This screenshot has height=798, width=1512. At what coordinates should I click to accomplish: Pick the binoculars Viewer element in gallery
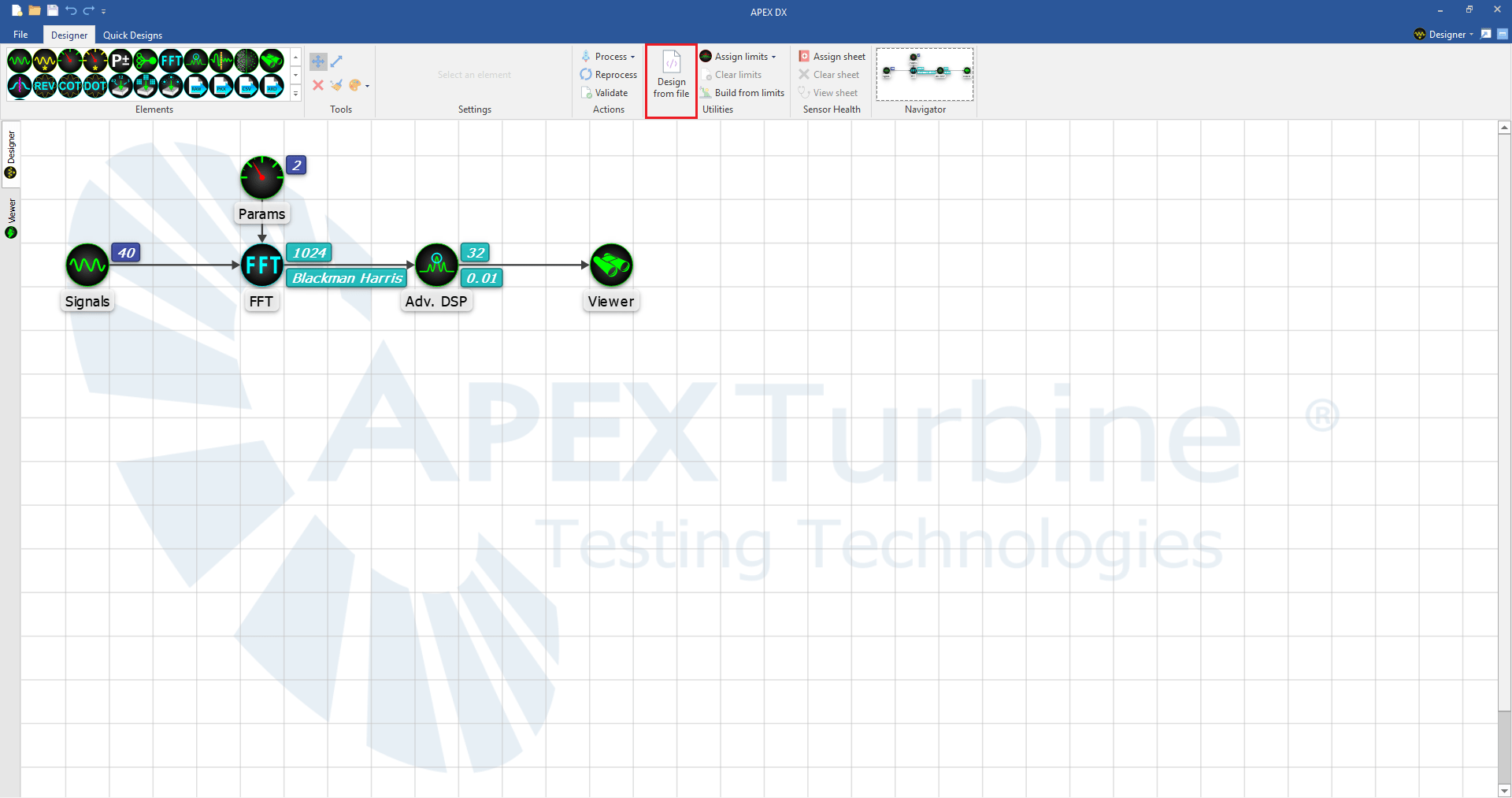[272, 61]
